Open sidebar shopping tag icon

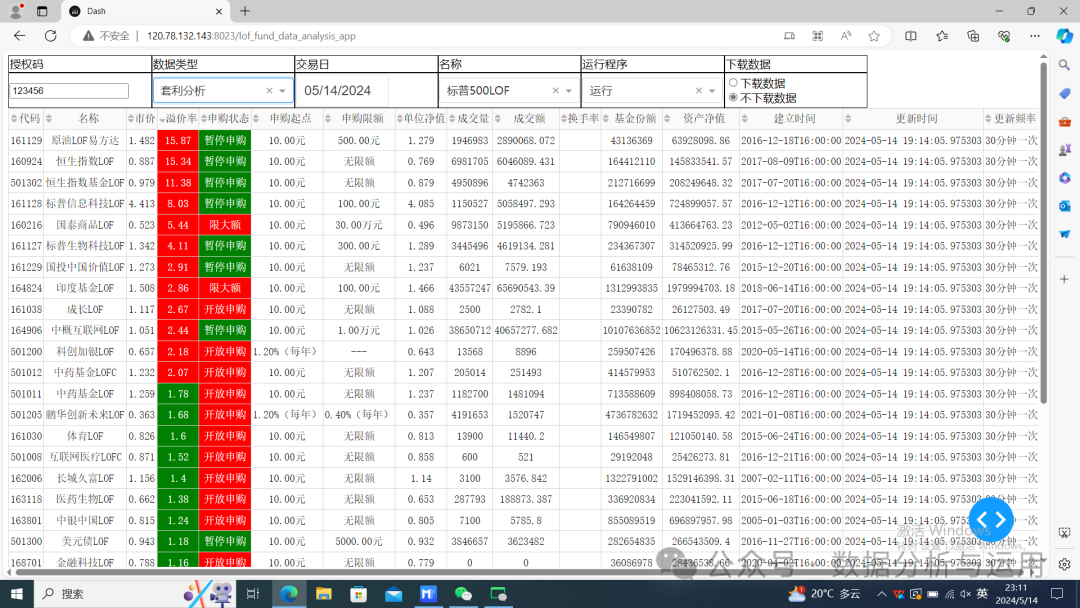pyautogui.click(x=1064, y=94)
